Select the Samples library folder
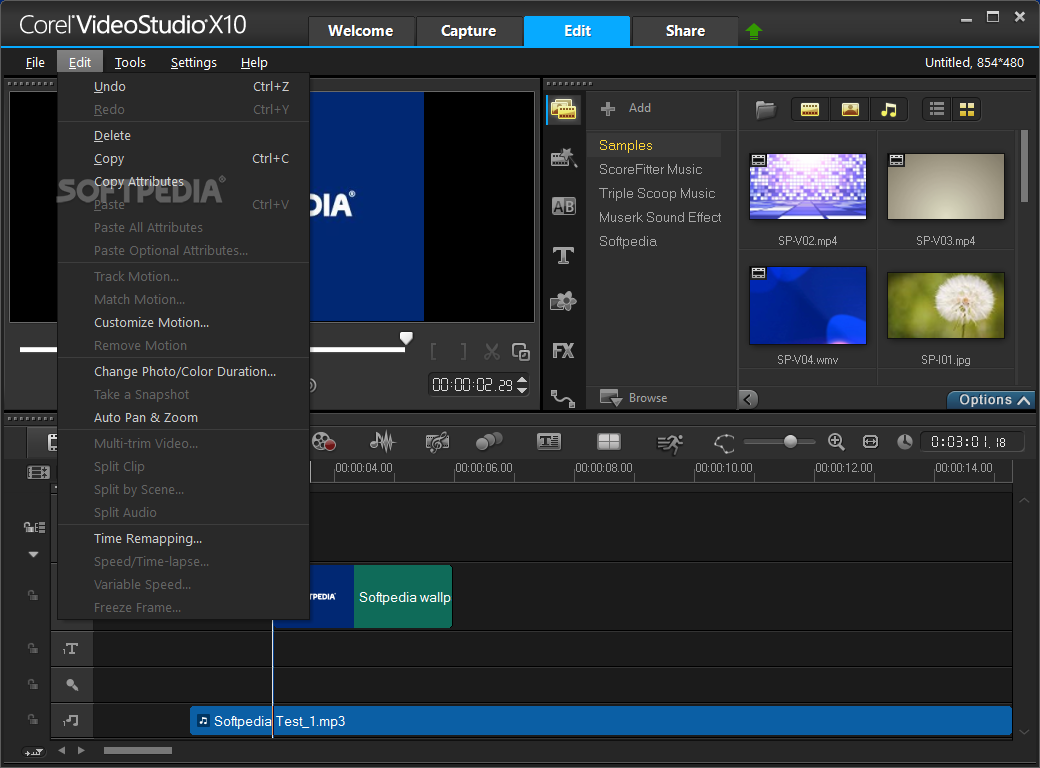1040x768 pixels. (x=654, y=145)
